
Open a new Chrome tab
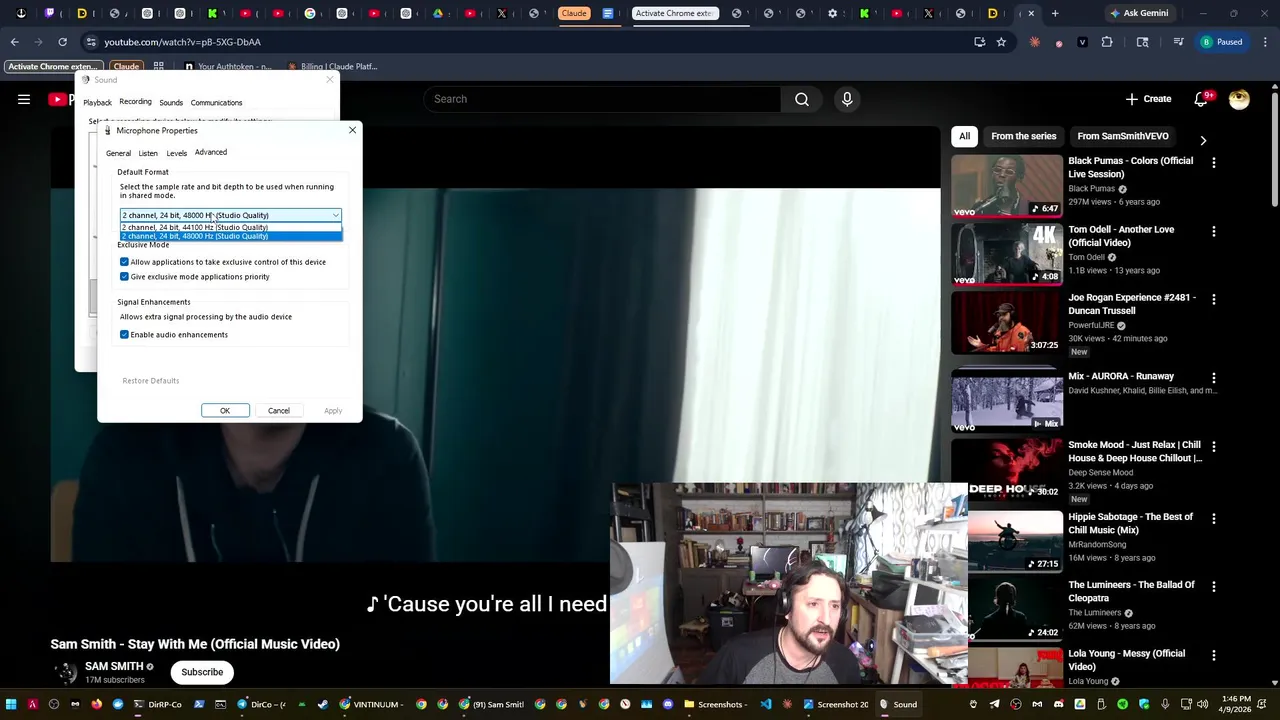point(1055,14)
